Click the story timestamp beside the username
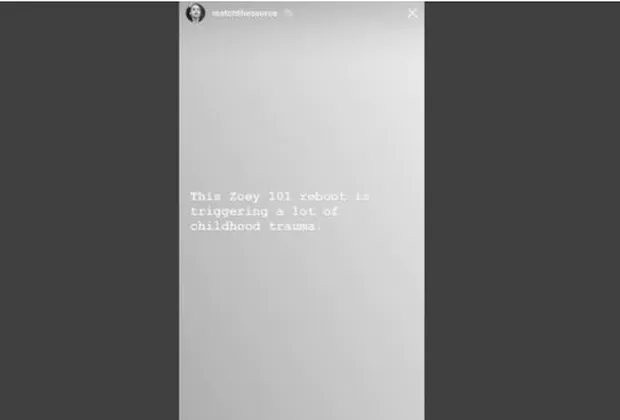The image size is (620, 420). point(289,13)
